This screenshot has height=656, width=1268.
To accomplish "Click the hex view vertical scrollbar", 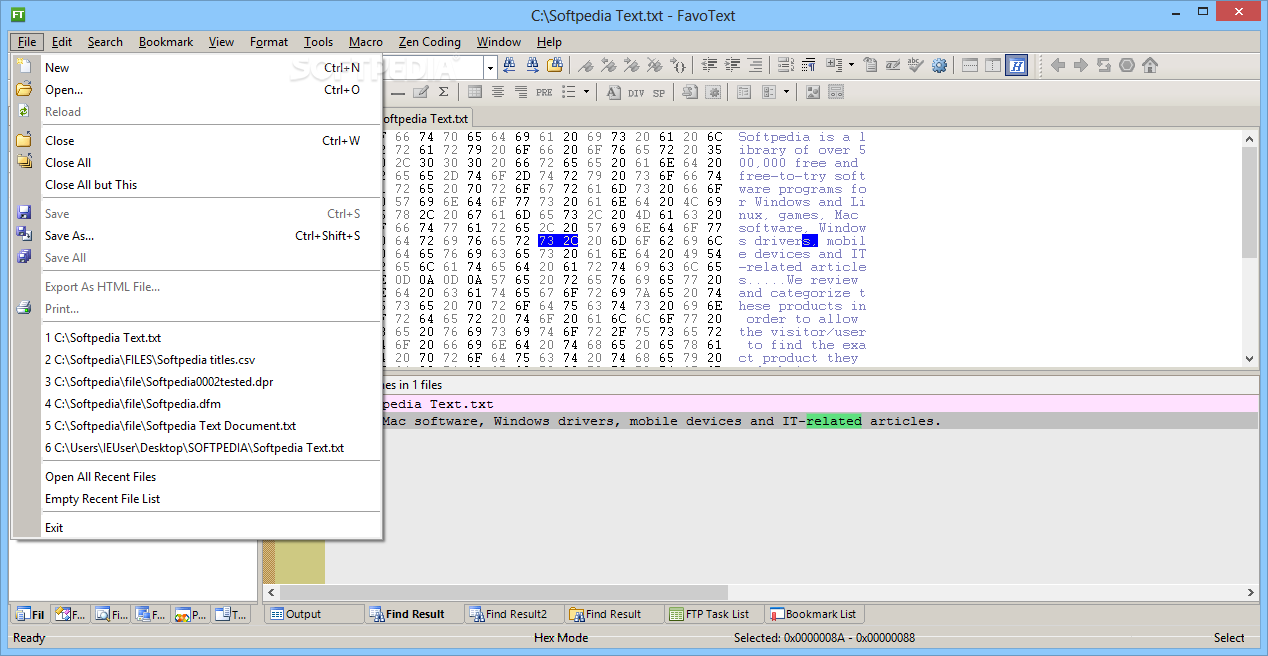I will coord(1249,200).
